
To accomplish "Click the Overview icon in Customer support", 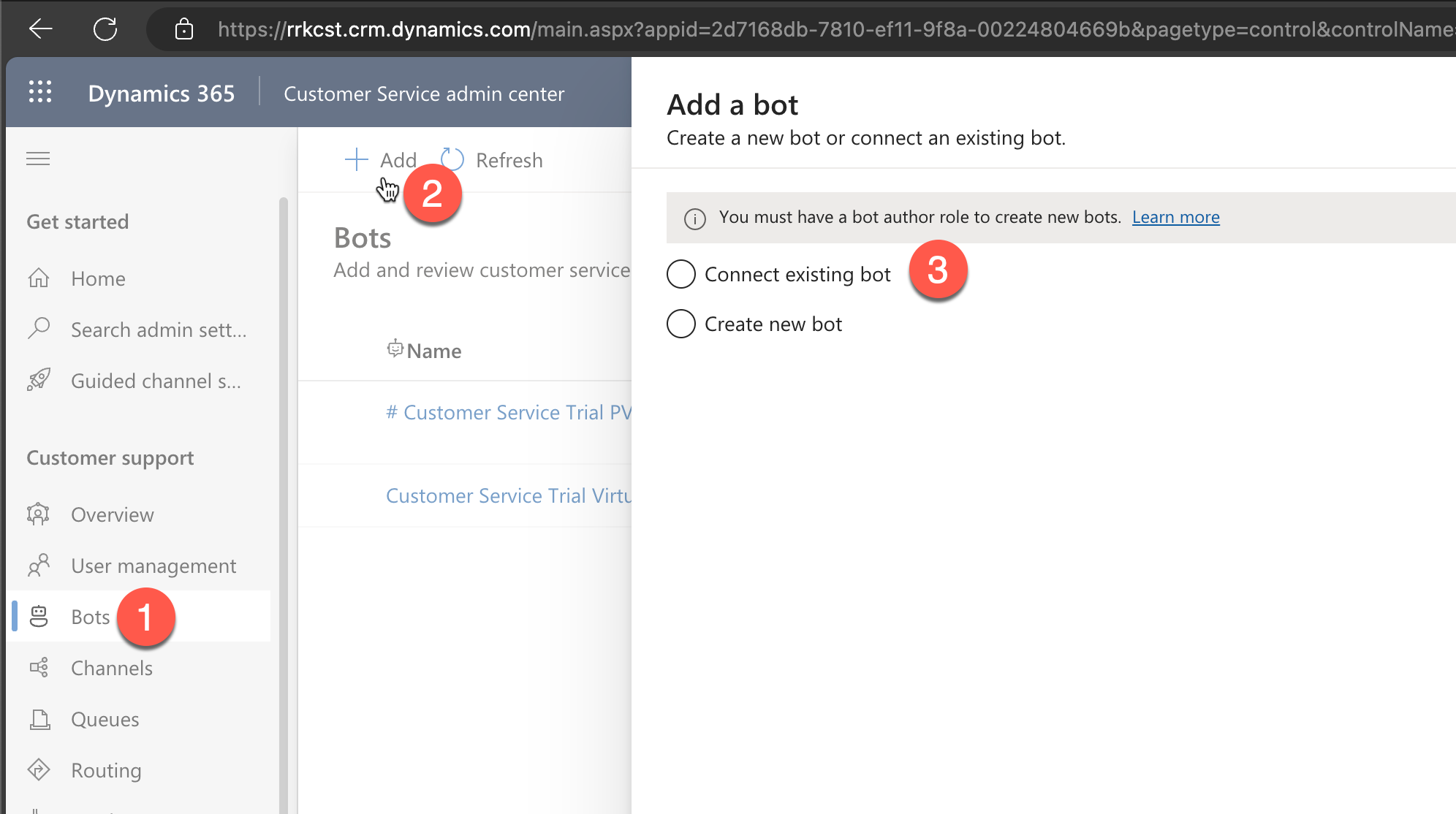I will point(39,514).
